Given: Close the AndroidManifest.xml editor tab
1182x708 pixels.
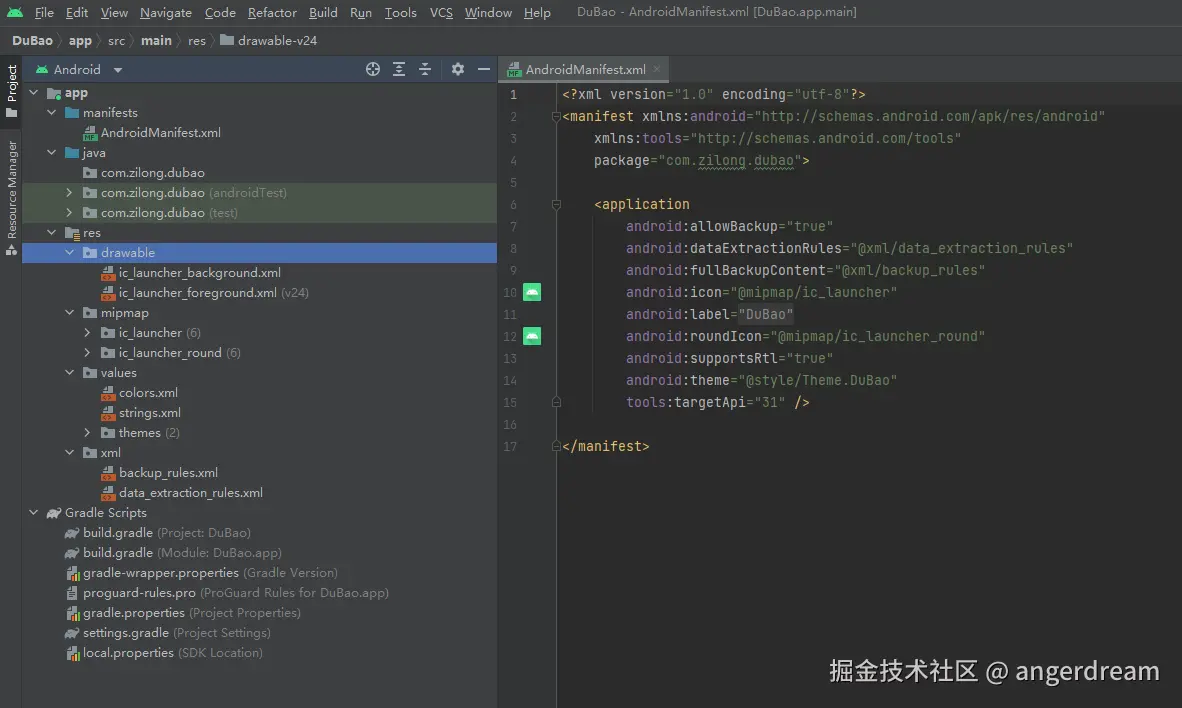Looking at the screenshot, I should pyautogui.click(x=657, y=69).
